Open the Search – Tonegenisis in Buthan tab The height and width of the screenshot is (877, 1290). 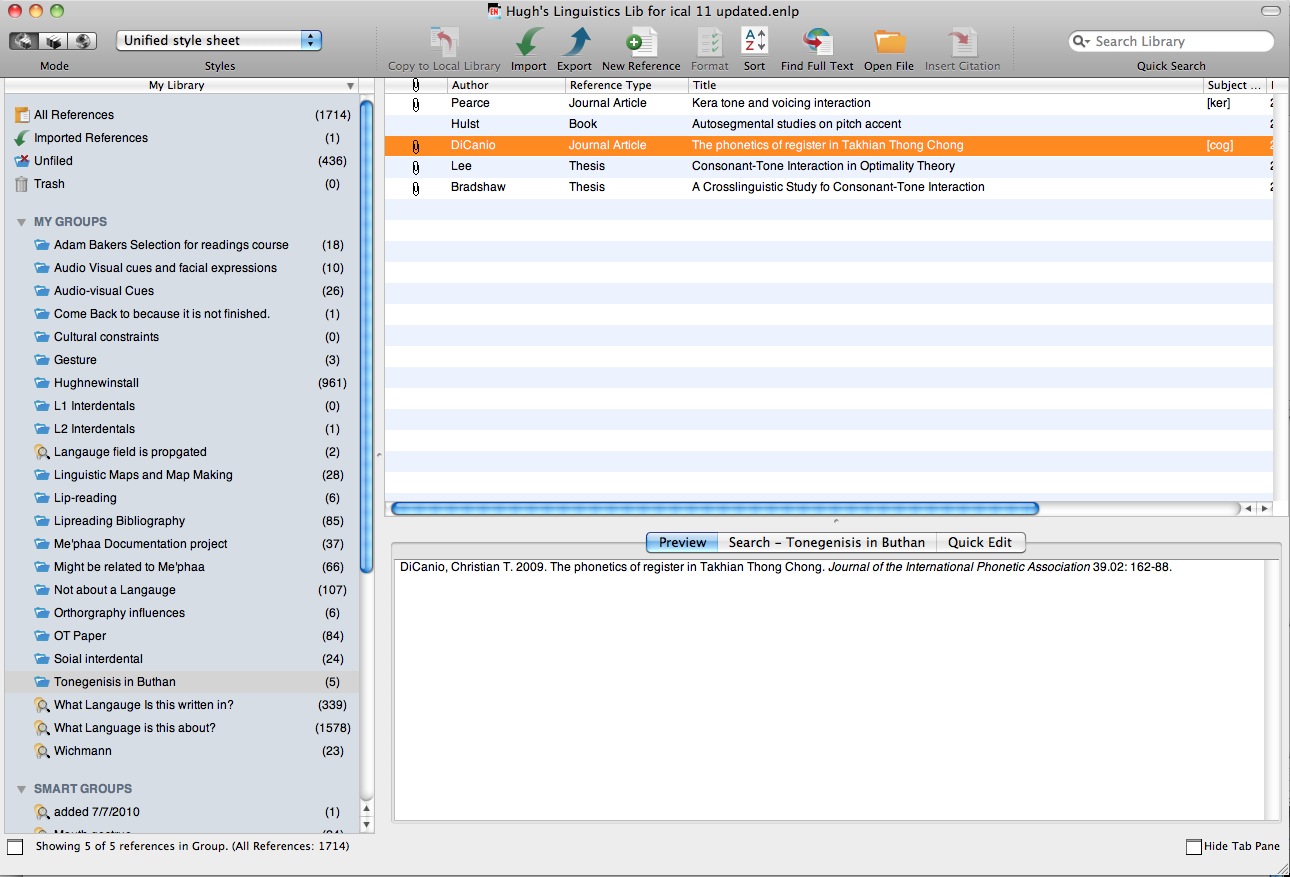point(826,542)
